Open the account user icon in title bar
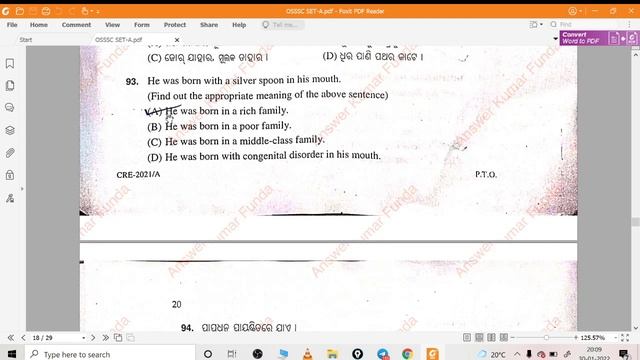Viewport: 640px width, 360px height. 573,11
